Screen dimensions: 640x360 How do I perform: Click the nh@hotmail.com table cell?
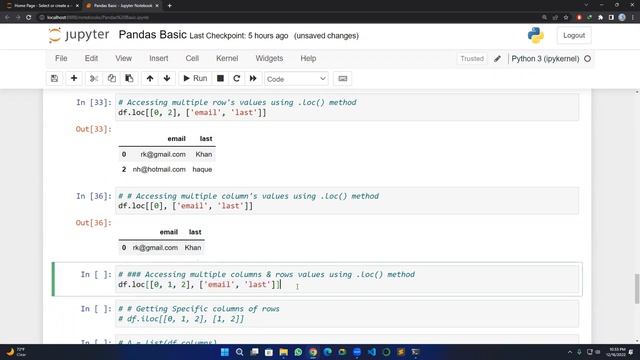[159, 169]
